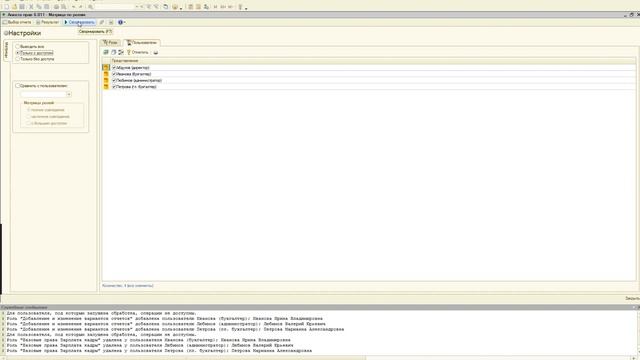The width and height of the screenshot is (640, 360).
Task: Select the 'Только с доступом' radio button
Action: (x=18, y=53)
